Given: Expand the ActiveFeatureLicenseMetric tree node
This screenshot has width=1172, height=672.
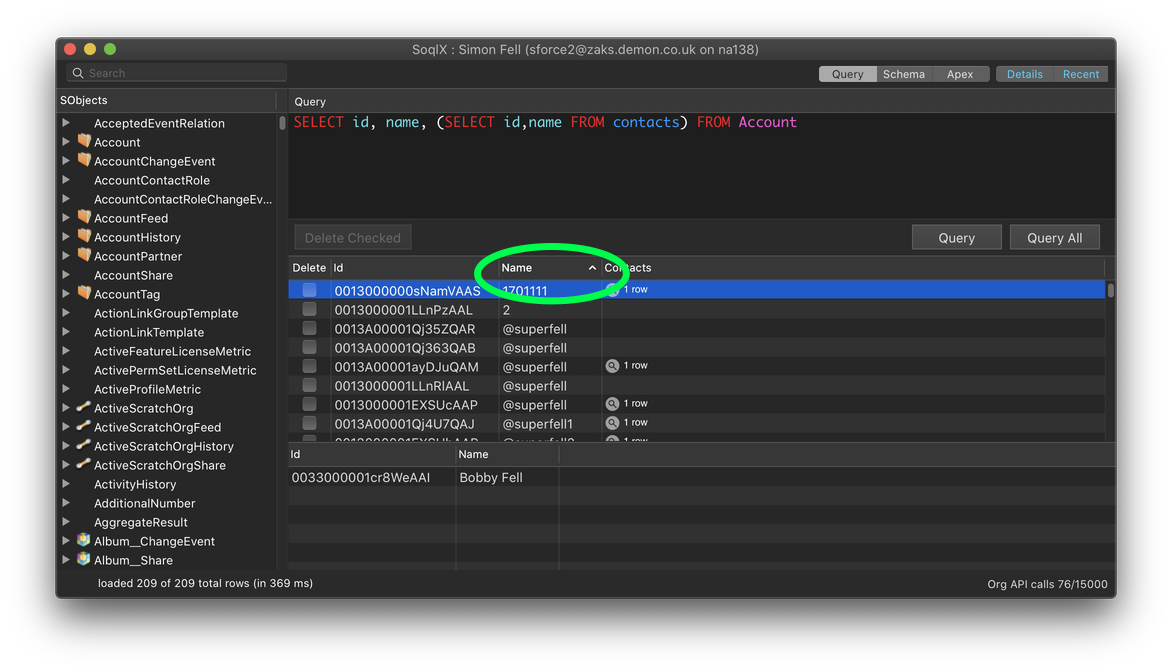Looking at the screenshot, I should [67, 351].
